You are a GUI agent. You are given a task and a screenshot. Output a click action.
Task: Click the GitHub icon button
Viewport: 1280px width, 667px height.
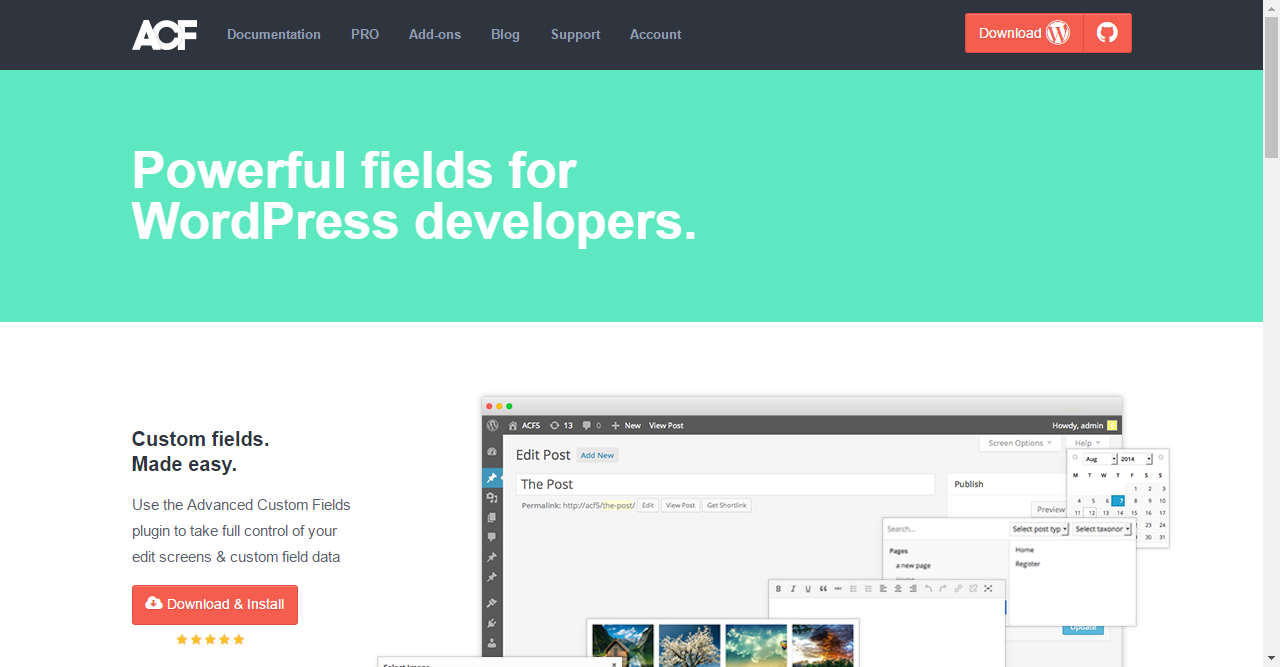point(1107,33)
